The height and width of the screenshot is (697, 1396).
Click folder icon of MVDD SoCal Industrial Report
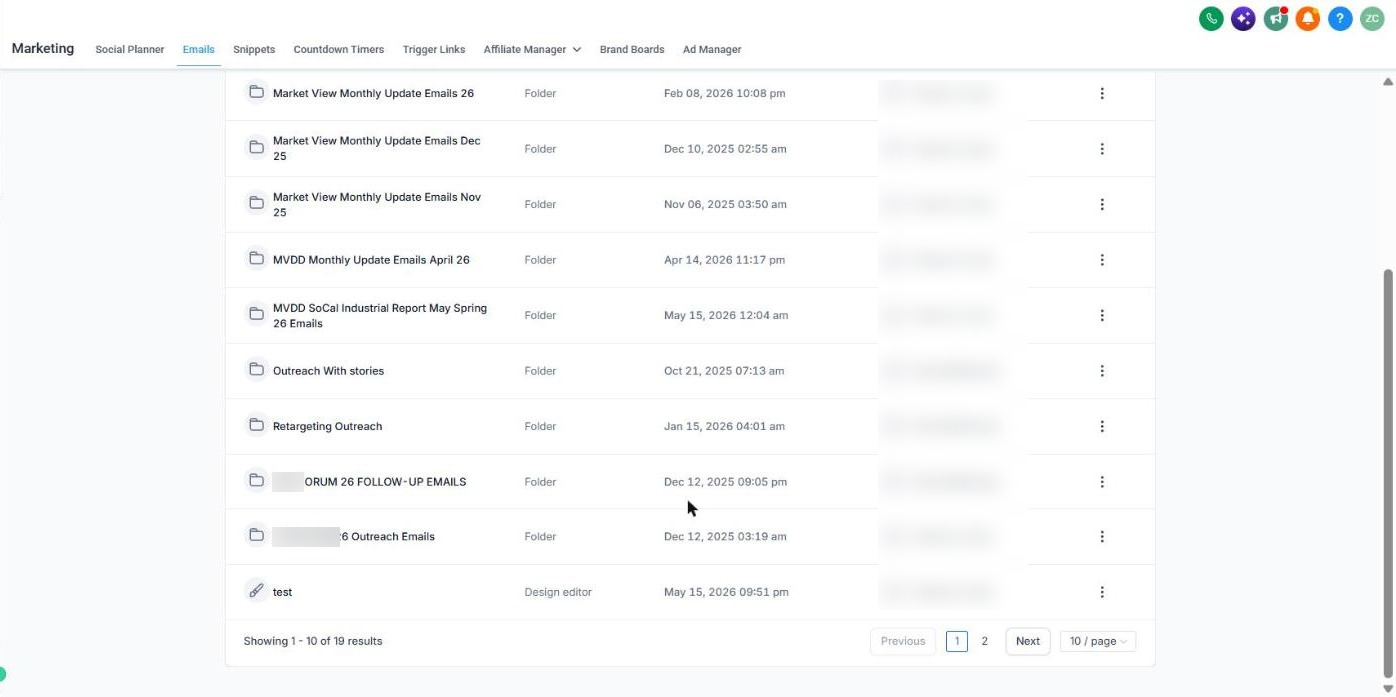(256, 314)
